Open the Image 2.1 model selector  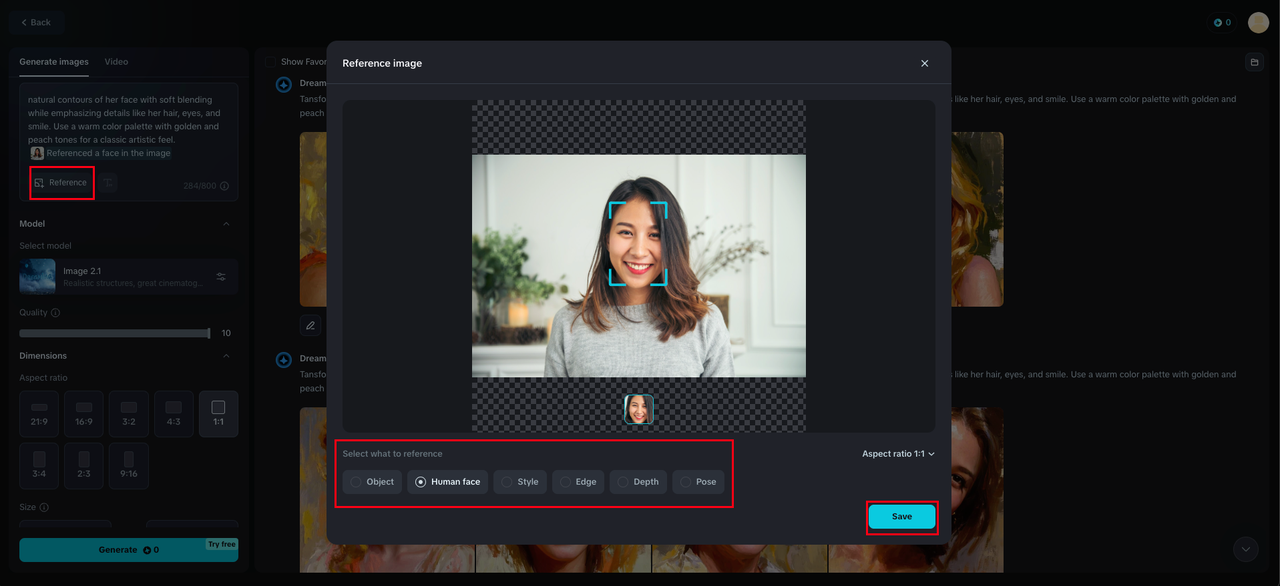point(128,277)
